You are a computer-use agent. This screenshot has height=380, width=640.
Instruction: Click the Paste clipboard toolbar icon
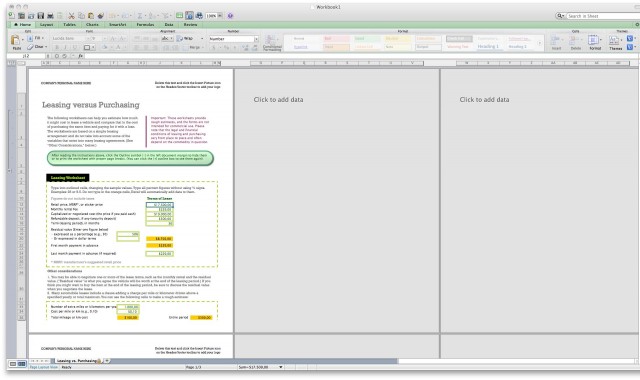91,16
